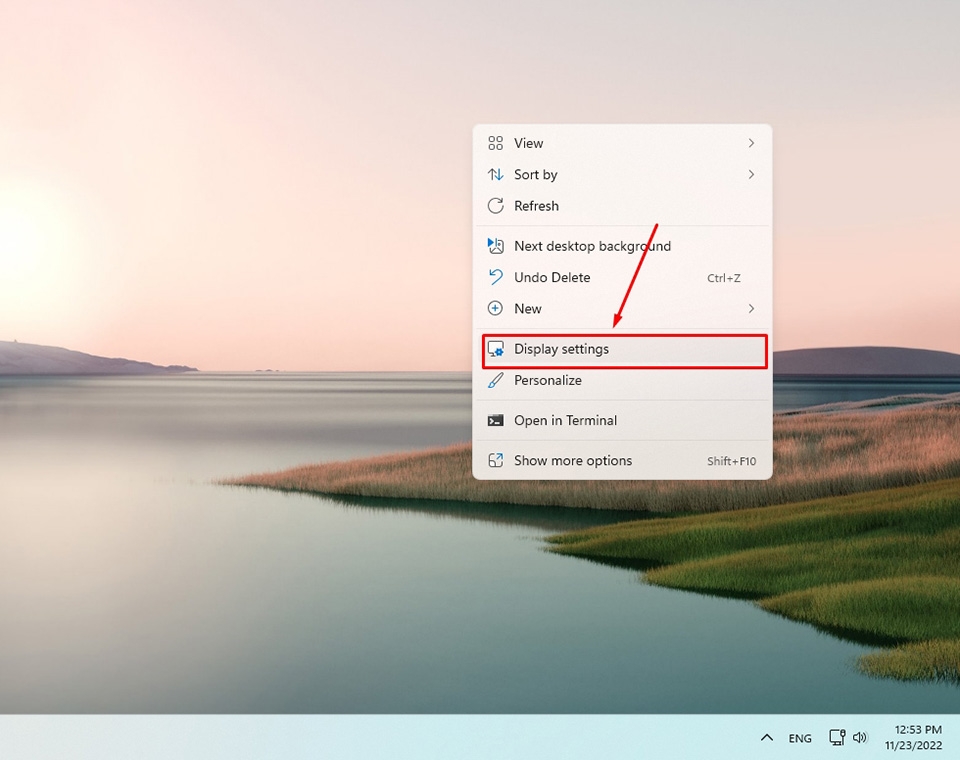960x760 pixels.
Task: Expand the New submenu chevron
Action: click(x=751, y=308)
